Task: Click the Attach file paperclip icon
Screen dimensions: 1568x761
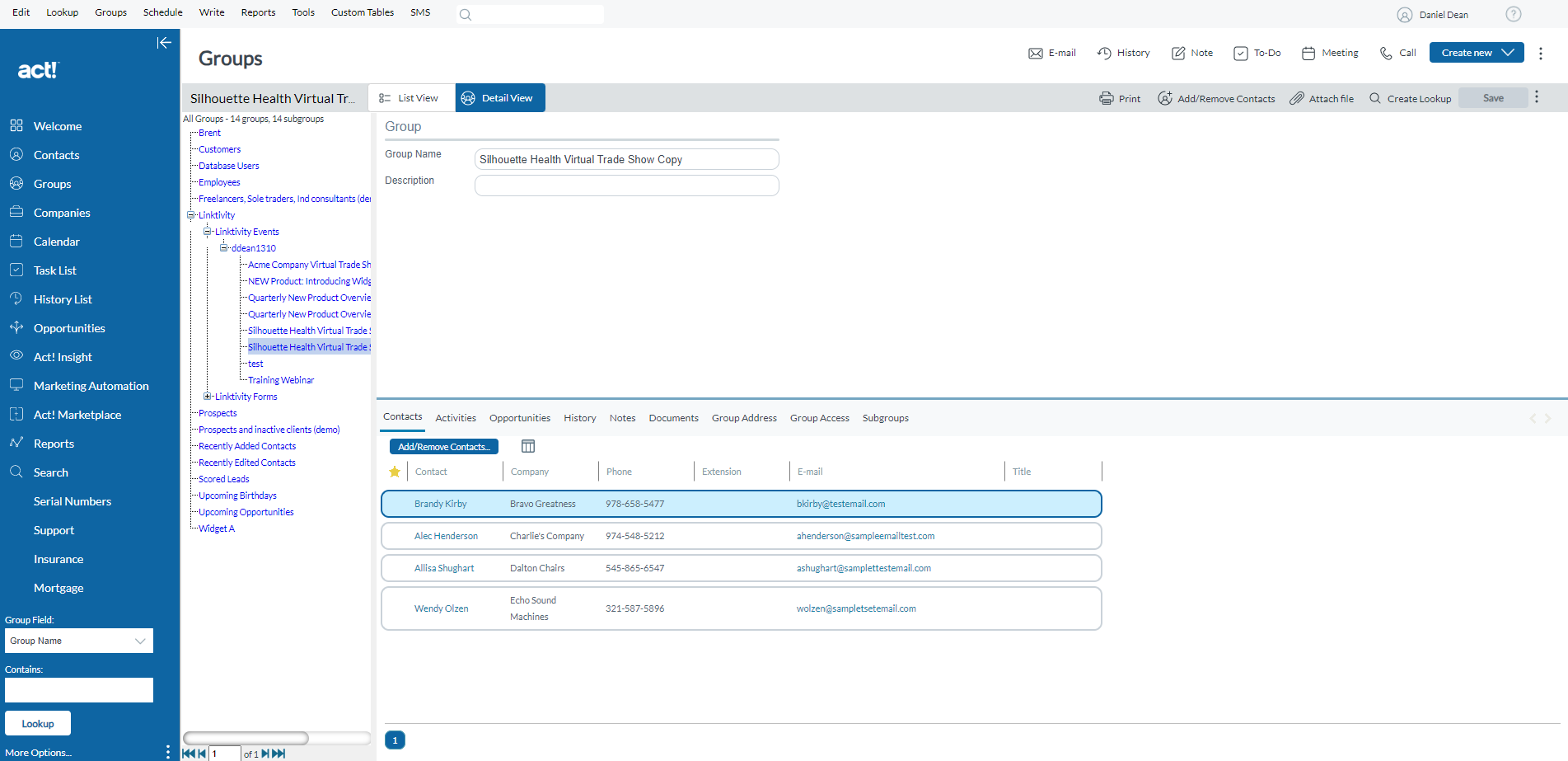Action: coord(1297,98)
